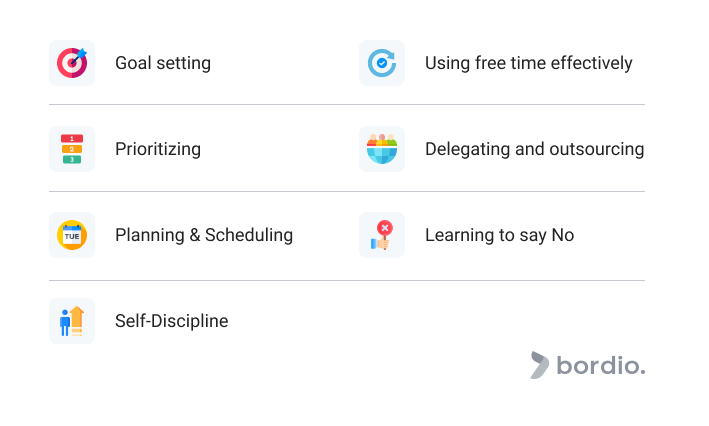Click the bordio. brand wordmark
The width and height of the screenshot is (709, 426).
tap(601, 365)
